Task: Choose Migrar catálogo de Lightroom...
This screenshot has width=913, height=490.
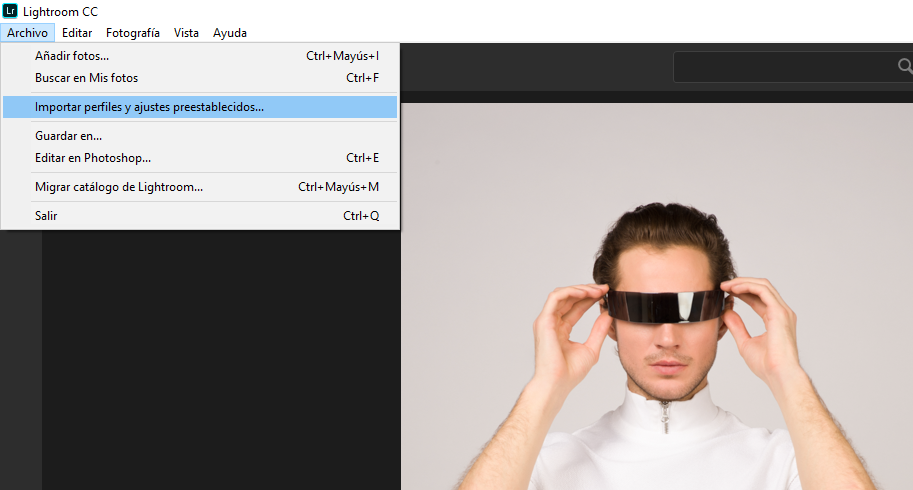Action: (119, 187)
